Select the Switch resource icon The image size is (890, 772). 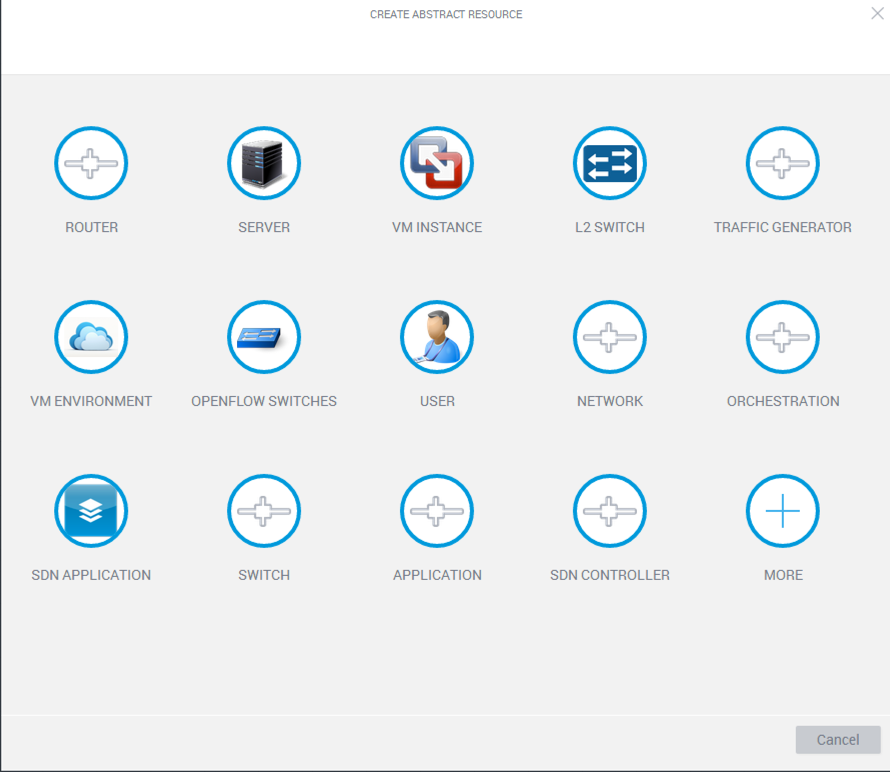[264, 511]
